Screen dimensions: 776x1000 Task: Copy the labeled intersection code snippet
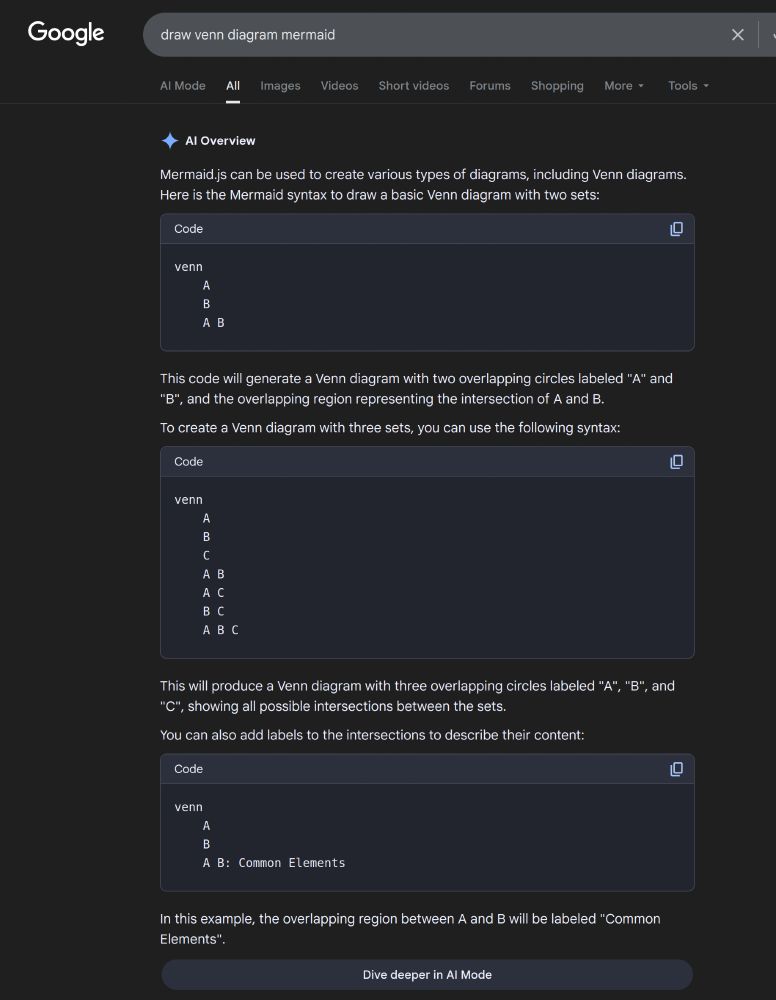(676, 769)
